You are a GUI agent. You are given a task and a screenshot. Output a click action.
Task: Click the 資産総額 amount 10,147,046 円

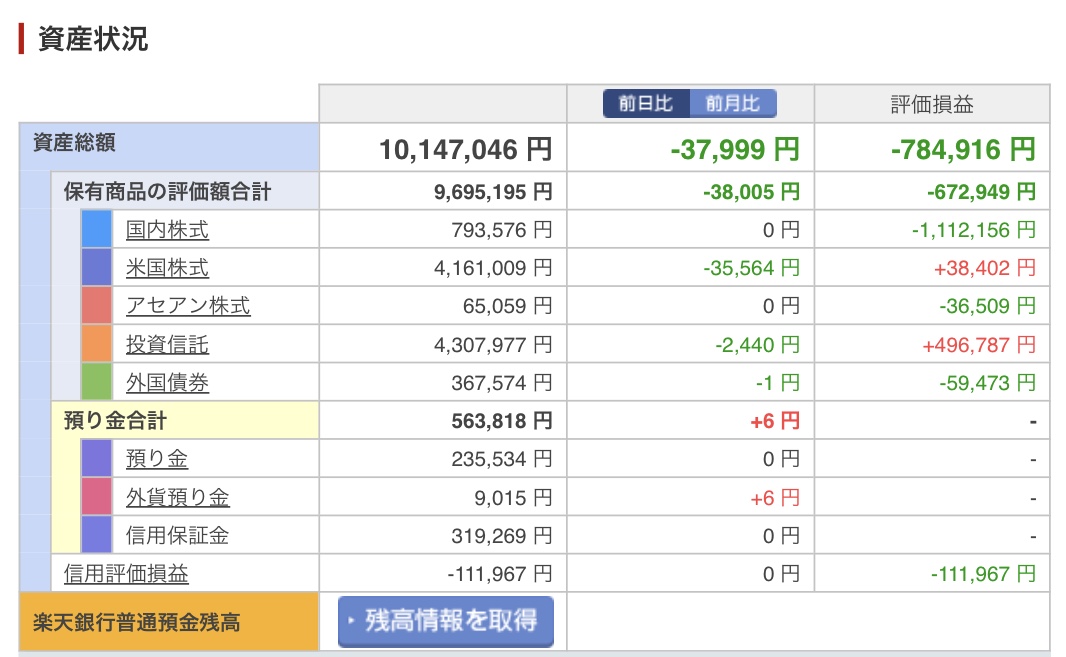pyautogui.click(x=466, y=150)
